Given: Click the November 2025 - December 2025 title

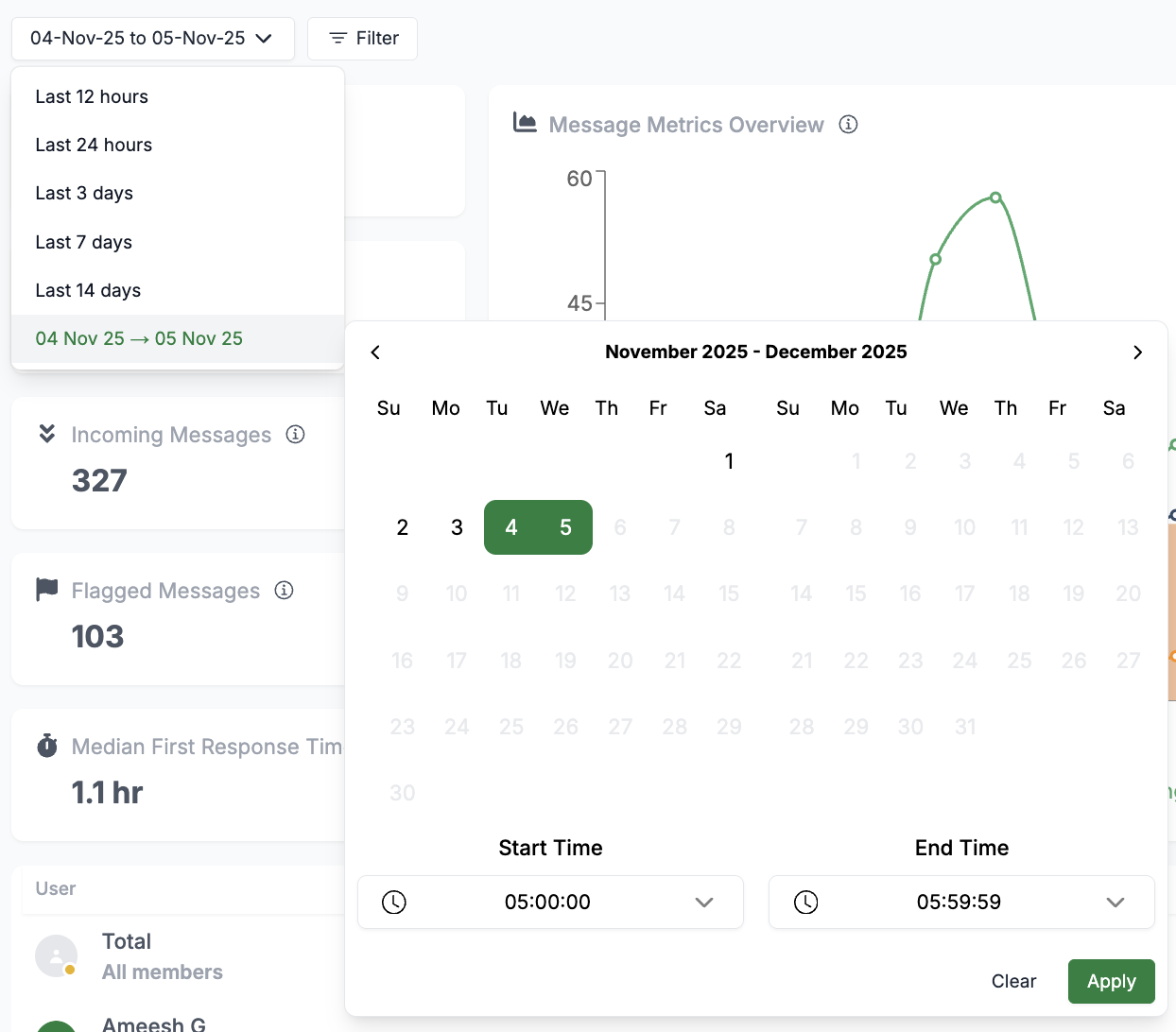Looking at the screenshot, I should (x=756, y=353).
